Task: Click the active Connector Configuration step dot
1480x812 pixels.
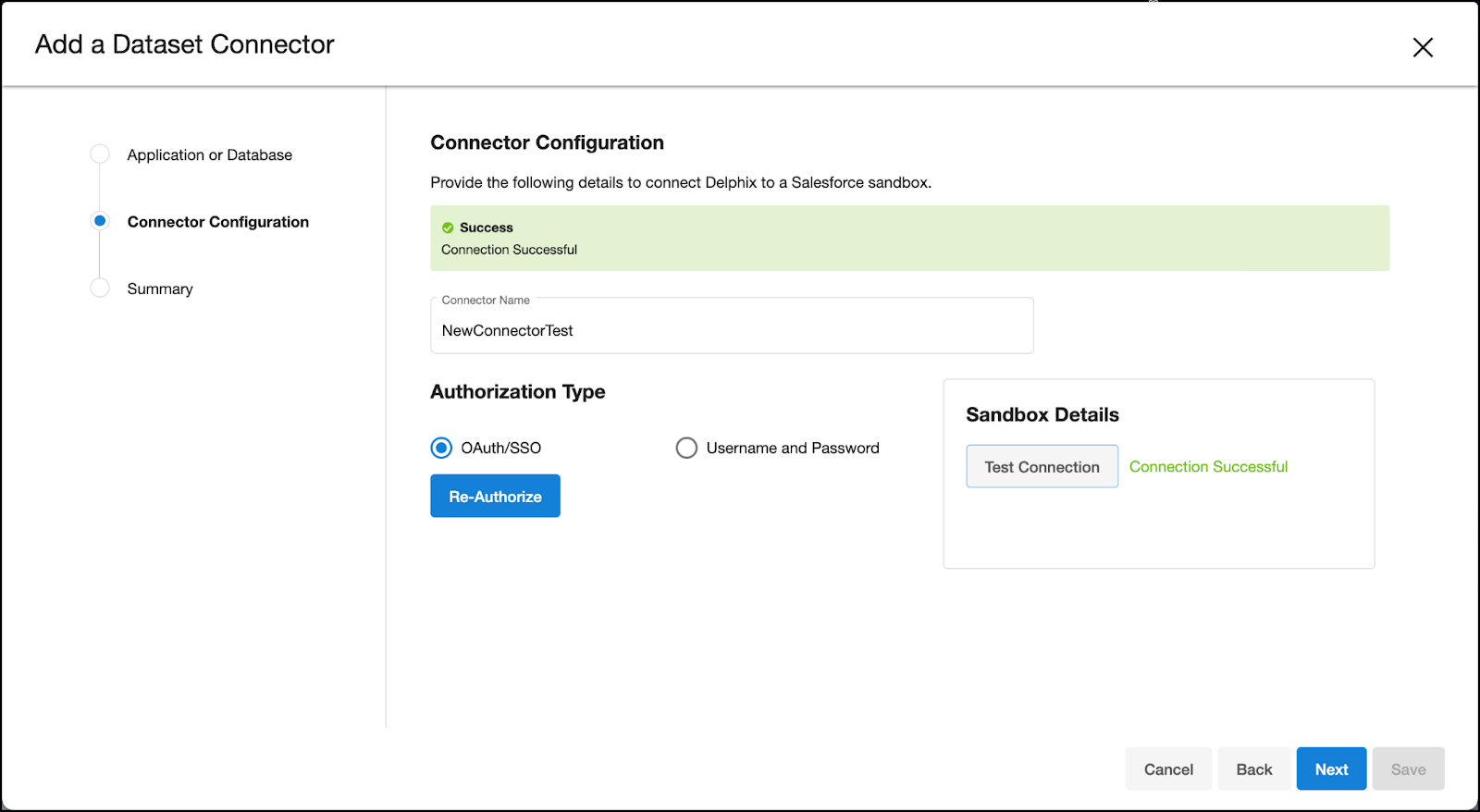Action: tap(100, 221)
